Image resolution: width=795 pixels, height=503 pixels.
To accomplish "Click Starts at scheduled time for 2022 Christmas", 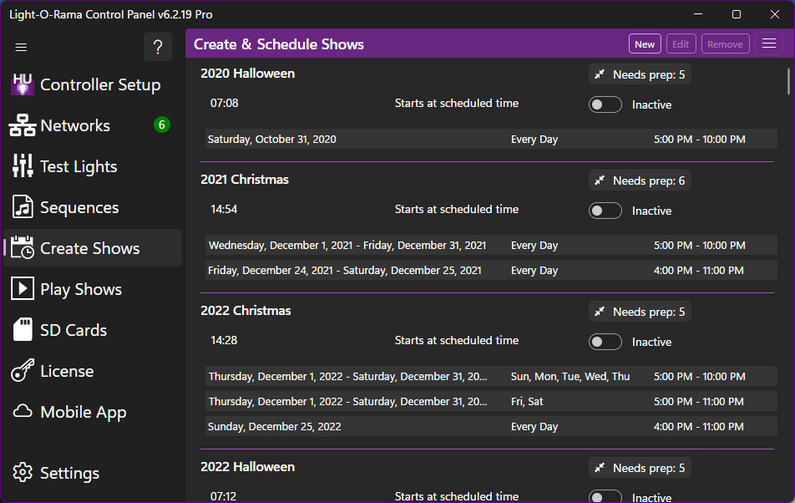I will (456, 340).
